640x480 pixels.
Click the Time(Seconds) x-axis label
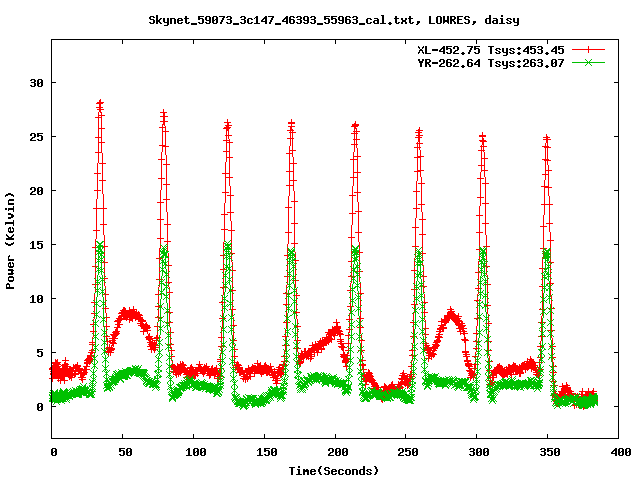tap(334, 471)
